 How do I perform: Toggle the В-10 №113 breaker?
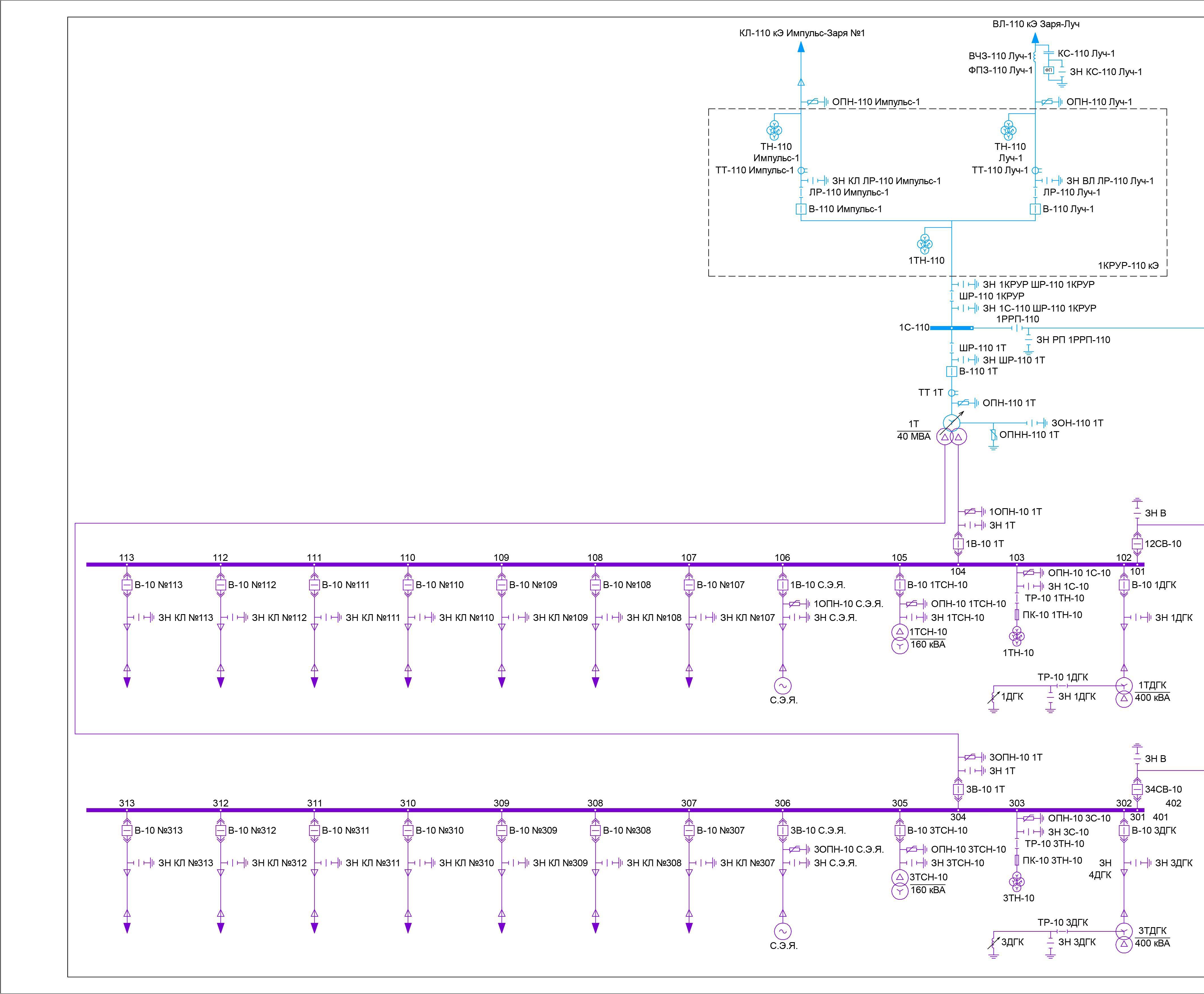point(127,585)
